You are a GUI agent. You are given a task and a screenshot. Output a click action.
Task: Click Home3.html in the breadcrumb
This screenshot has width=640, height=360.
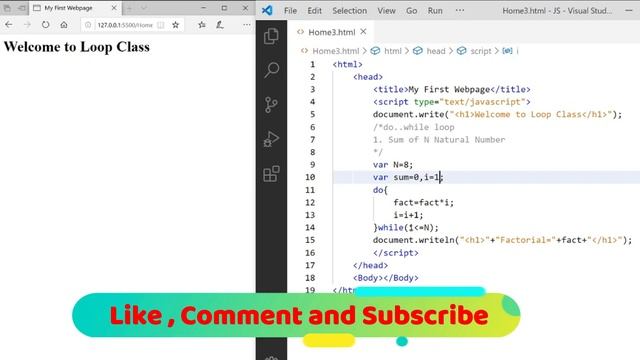pyautogui.click(x=336, y=51)
